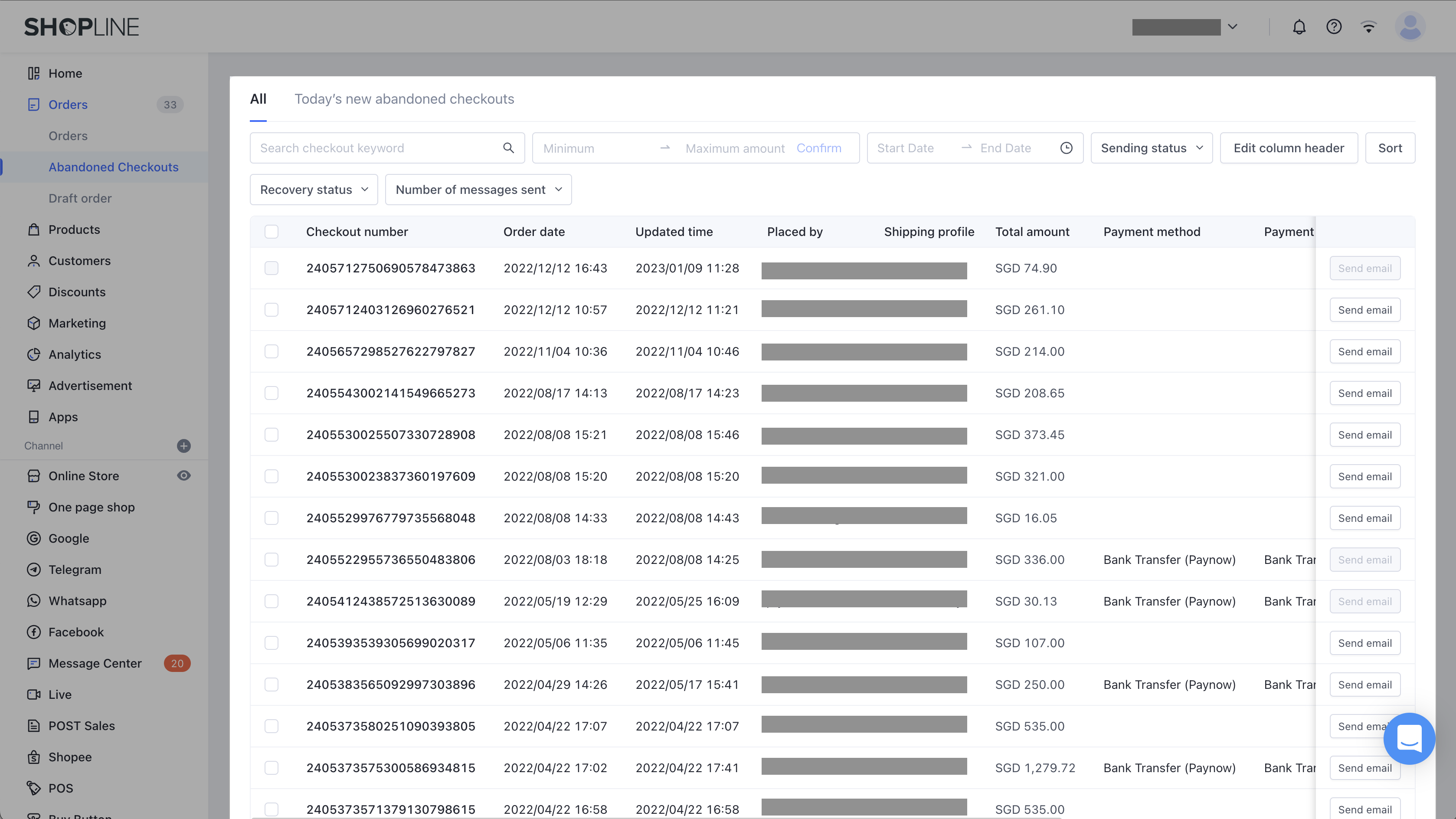
Task: Add a channel with the plus icon
Action: [184, 446]
